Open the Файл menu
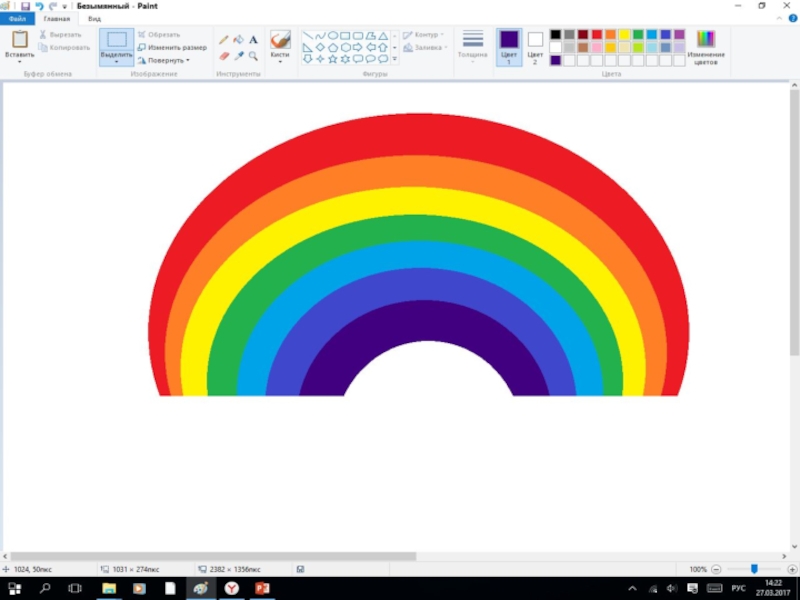Viewport: 800px width, 600px height. tap(17, 19)
